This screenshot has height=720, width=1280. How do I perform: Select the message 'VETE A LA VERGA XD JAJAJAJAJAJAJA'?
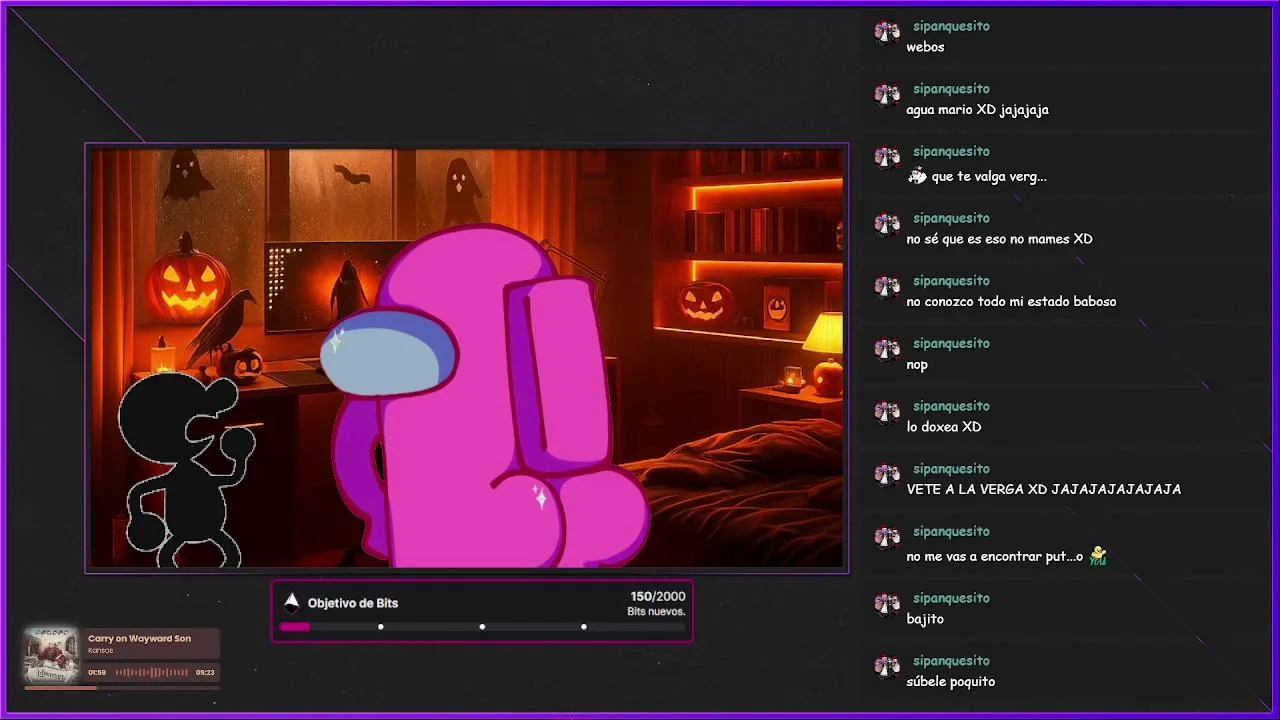(x=1043, y=490)
